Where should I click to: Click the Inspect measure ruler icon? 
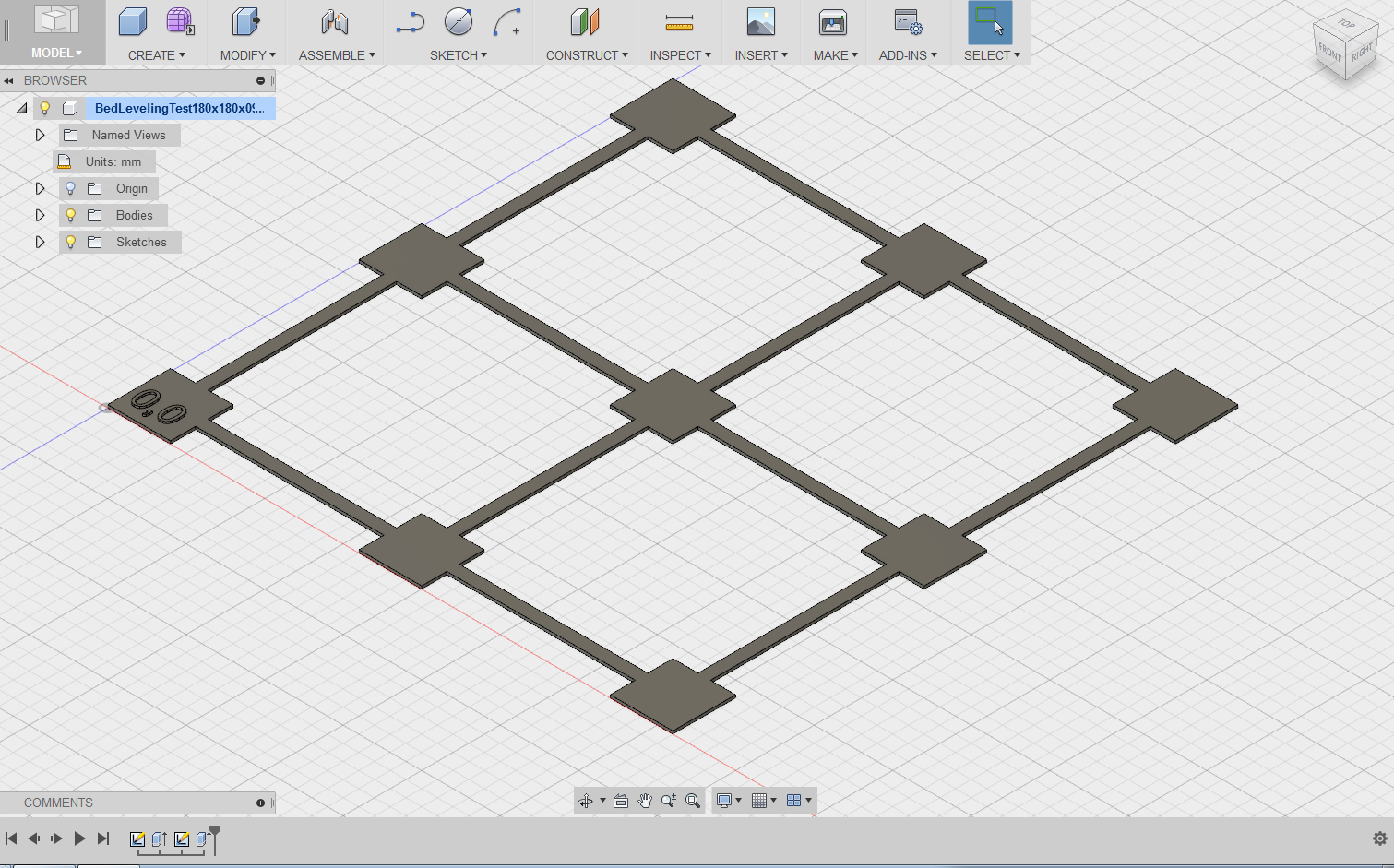pyautogui.click(x=679, y=22)
